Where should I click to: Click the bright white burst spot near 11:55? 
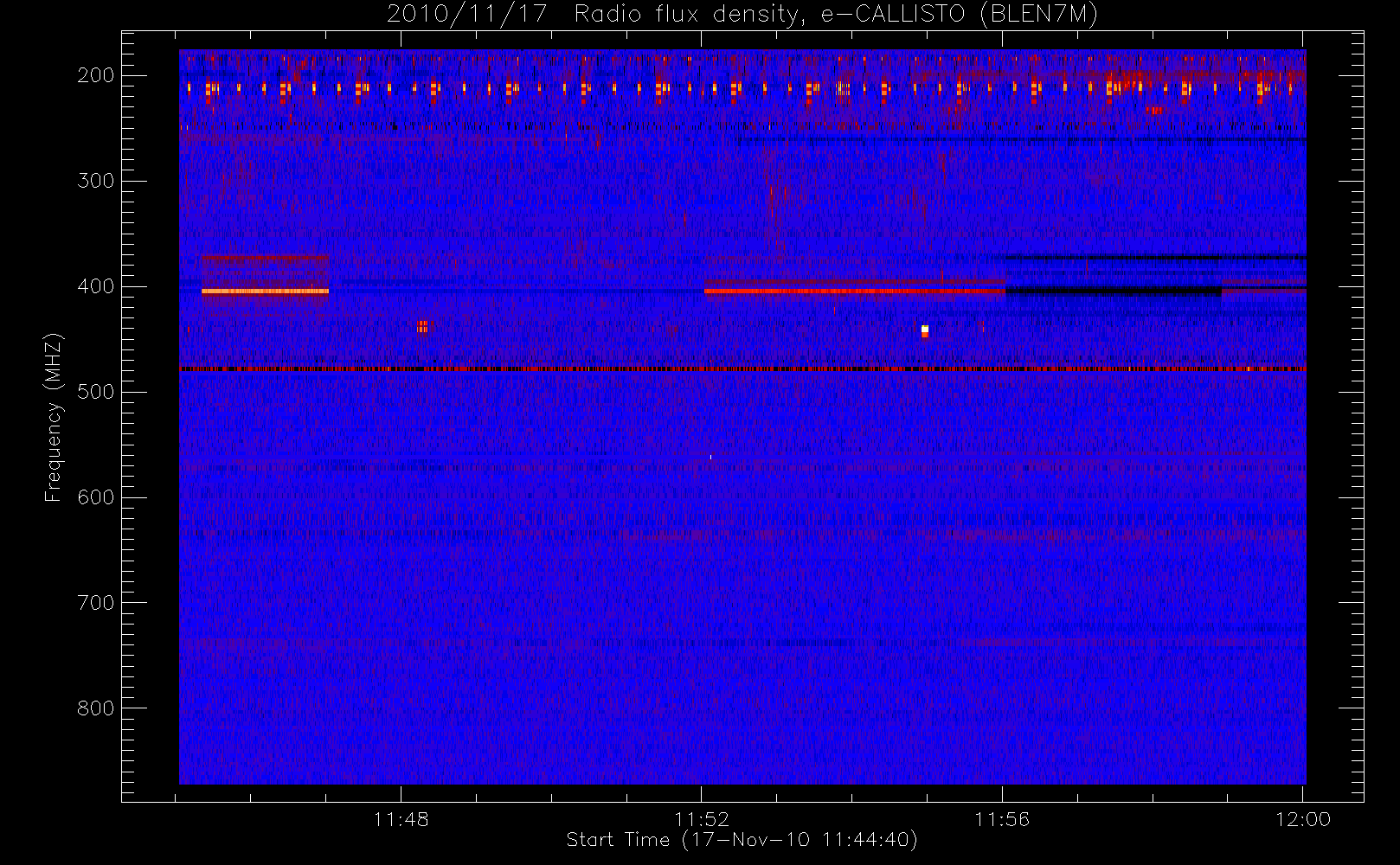click(x=925, y=330)
